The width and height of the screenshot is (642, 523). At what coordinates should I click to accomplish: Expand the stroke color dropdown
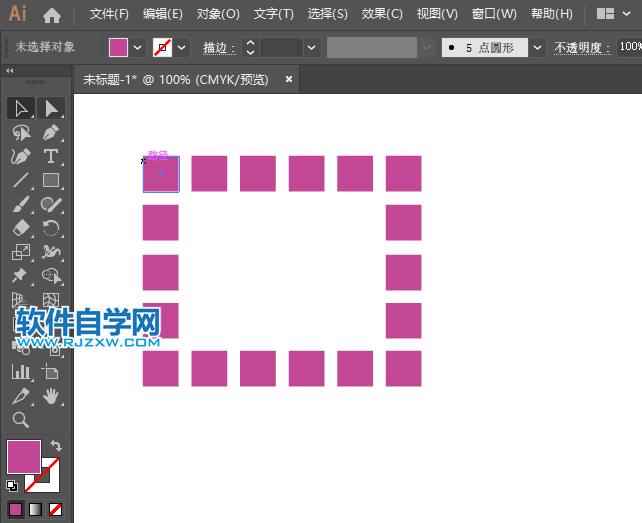pos(182,47)
